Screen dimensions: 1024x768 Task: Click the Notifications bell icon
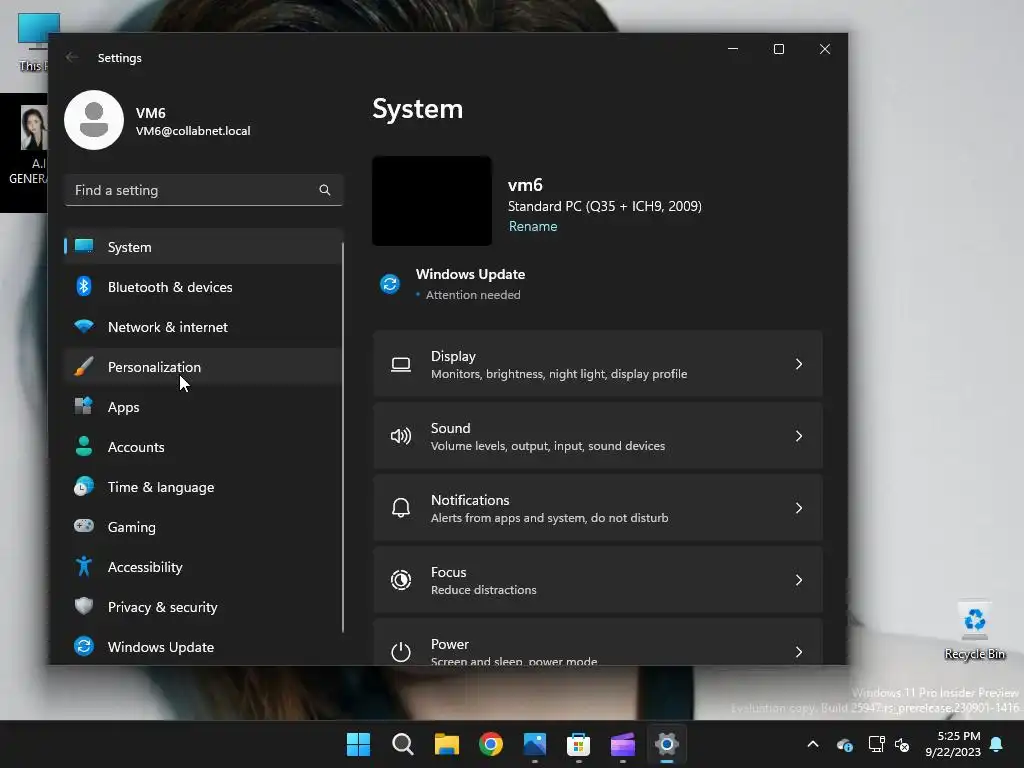[x=401, y=507]
